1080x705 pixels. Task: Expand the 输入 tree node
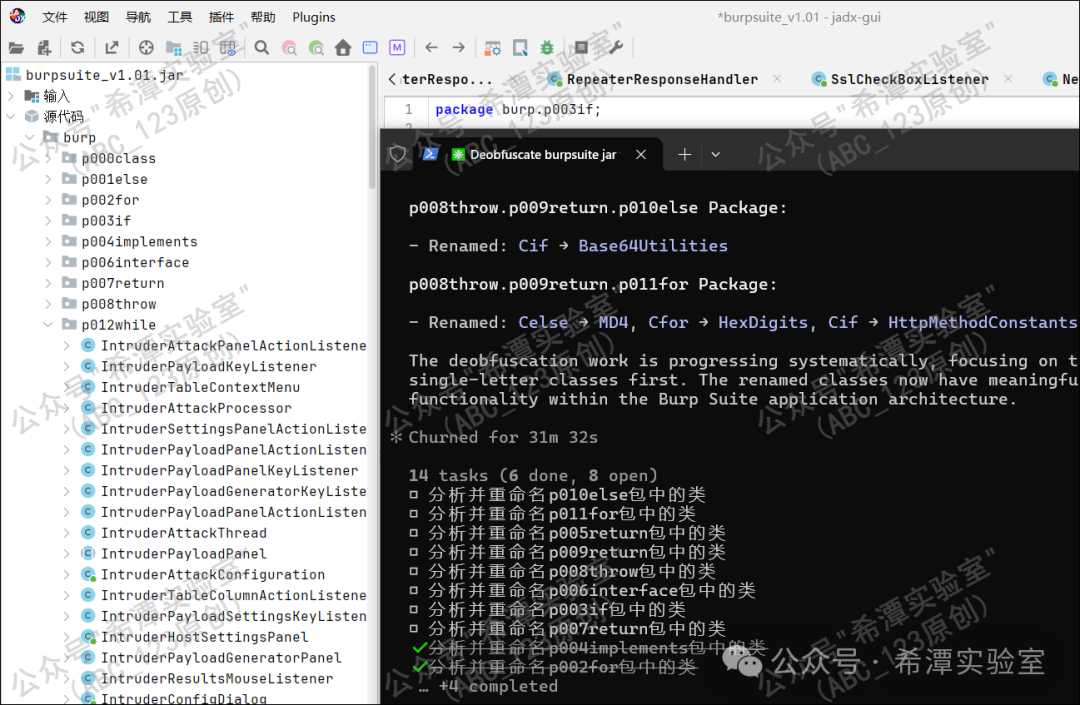tap(11, 96)
